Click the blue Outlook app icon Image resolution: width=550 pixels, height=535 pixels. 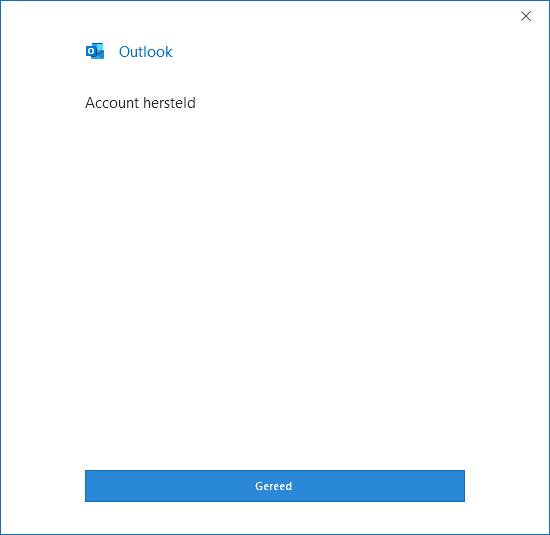95,51
